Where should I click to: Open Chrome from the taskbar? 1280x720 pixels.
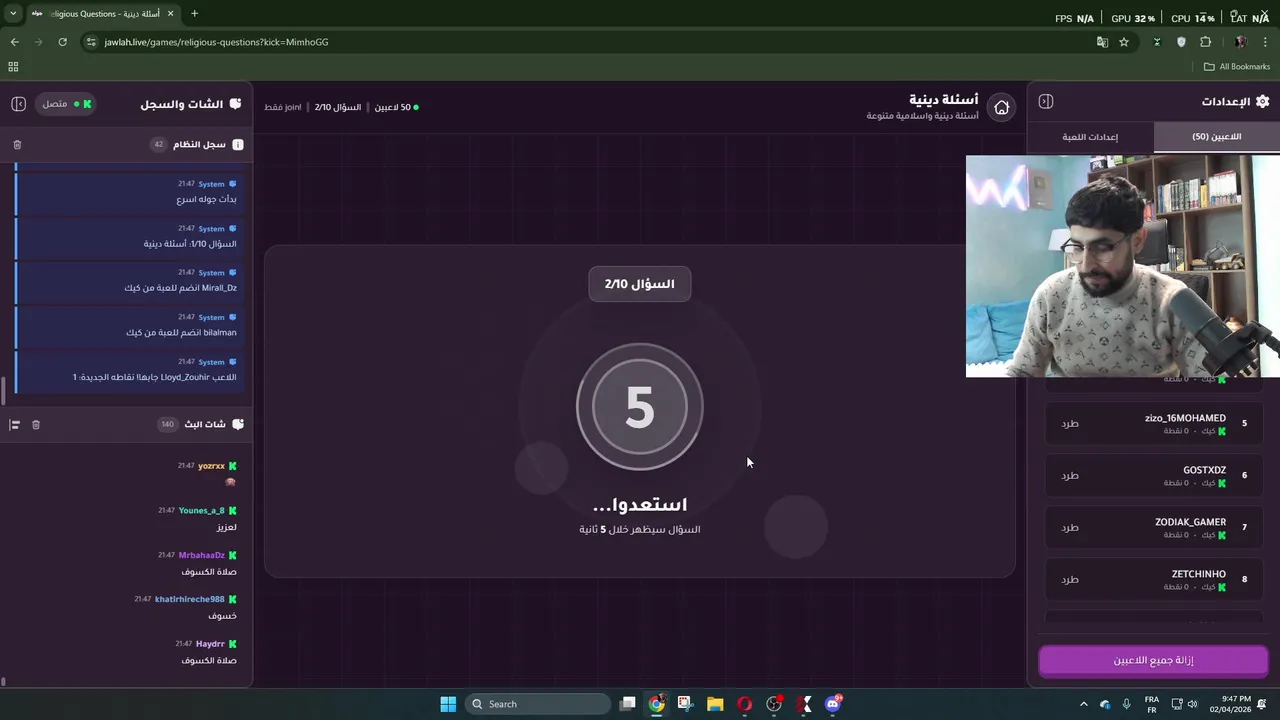(x=656, y=704)
